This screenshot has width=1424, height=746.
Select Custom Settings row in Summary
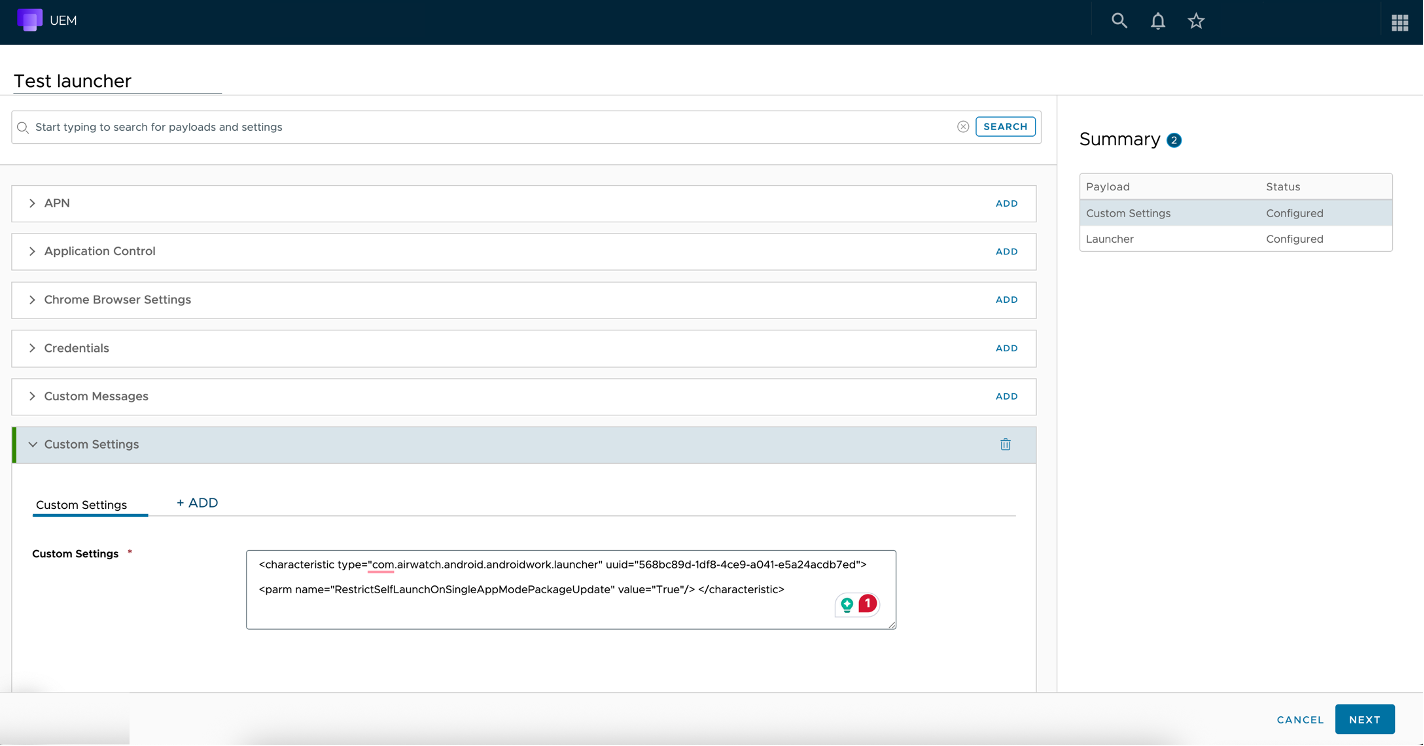(1236, 213)
